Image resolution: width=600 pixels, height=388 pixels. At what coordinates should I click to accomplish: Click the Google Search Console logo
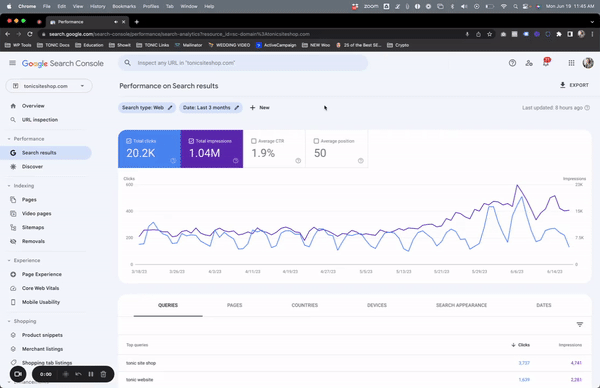point(63,64)
